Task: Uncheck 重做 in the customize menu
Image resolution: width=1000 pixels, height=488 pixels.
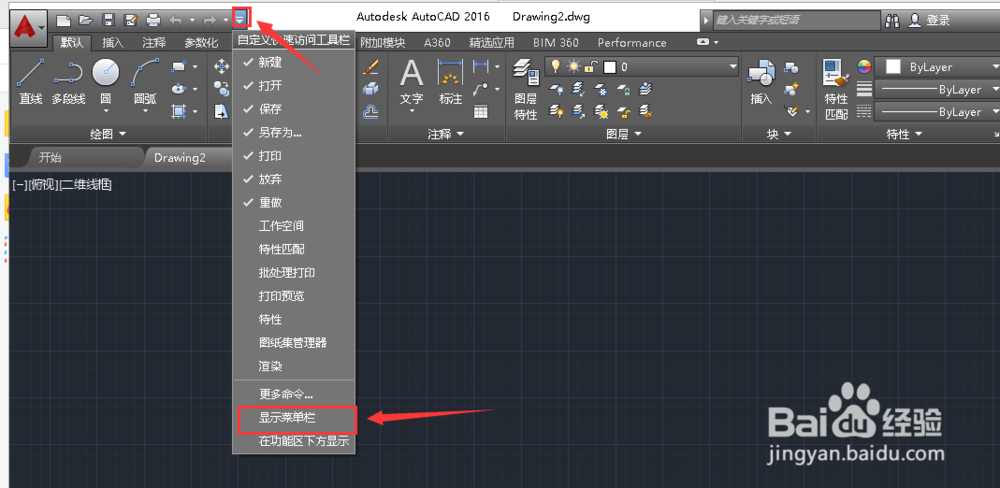Action: (x=294, y=202)
